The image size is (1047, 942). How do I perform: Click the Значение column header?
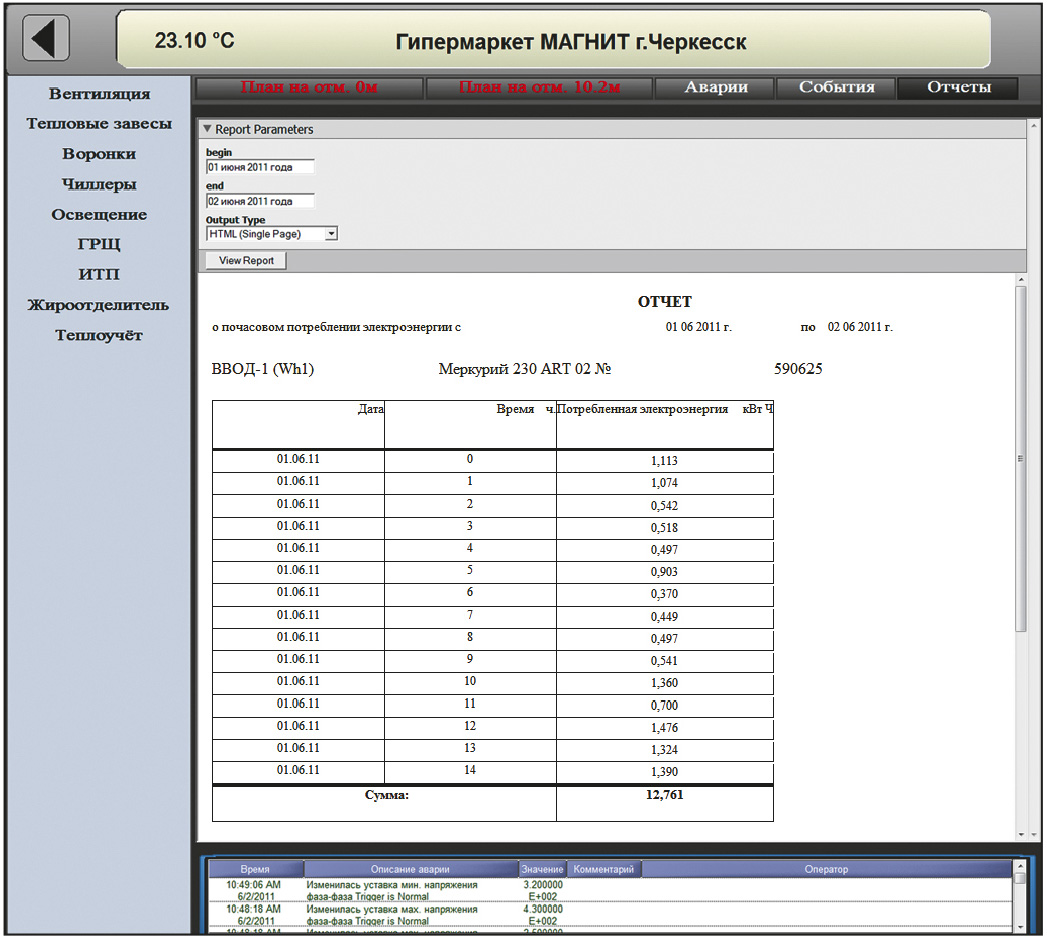tap(542, 869)
